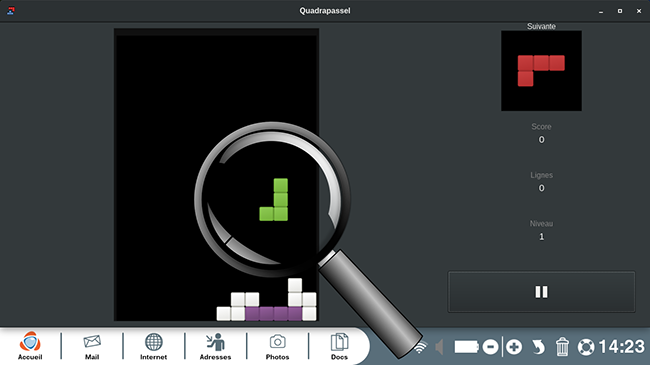Open the Accueil home icon
Screen dimensions: 650x365
(x=30, y=346)
